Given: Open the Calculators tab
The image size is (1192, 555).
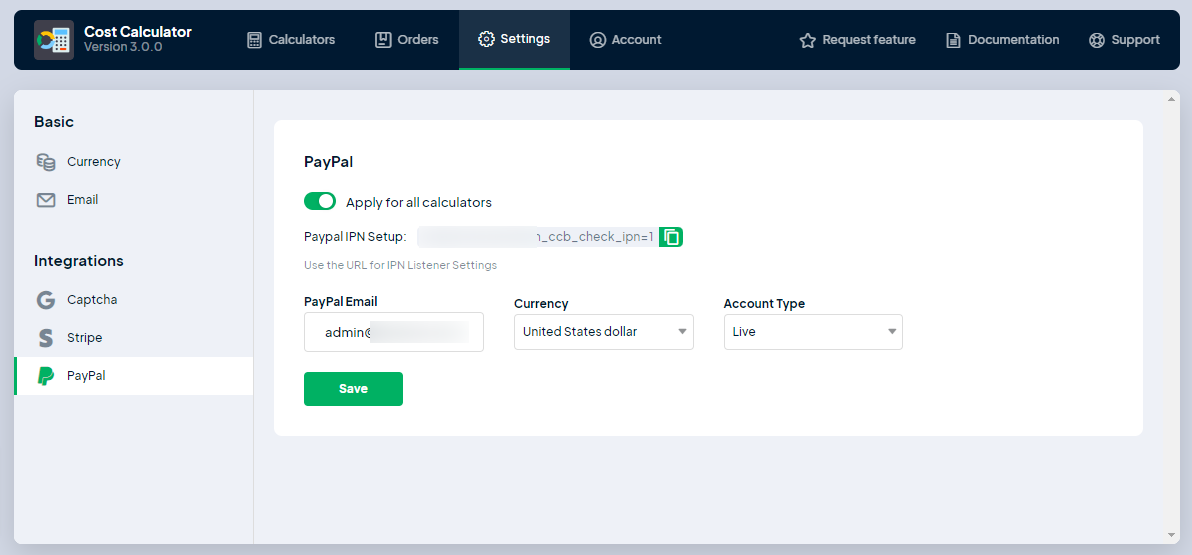Looking at the screenshot, I should point(291,40).
